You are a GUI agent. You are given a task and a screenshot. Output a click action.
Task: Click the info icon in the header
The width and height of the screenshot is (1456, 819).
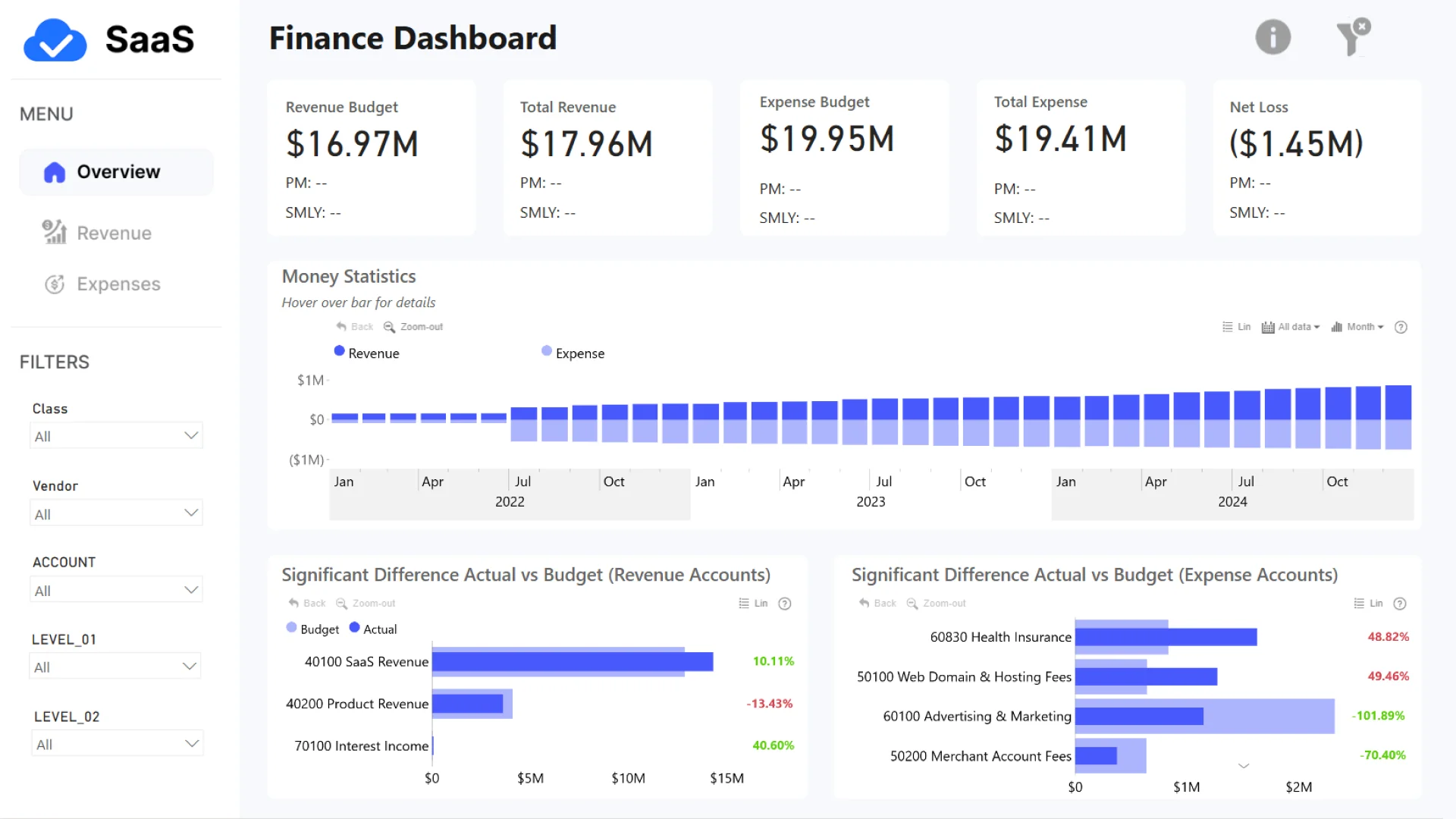point(1272,37)
